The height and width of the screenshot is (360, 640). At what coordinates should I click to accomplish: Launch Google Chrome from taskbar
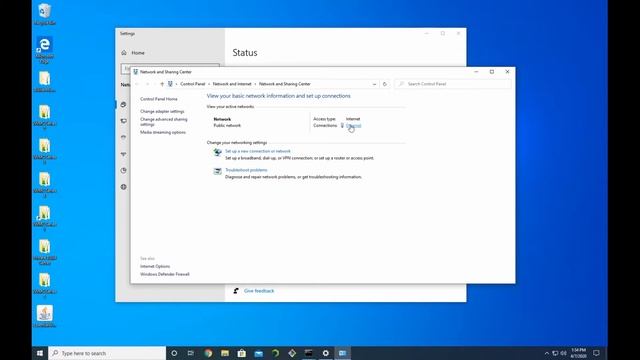coord(208,353)
